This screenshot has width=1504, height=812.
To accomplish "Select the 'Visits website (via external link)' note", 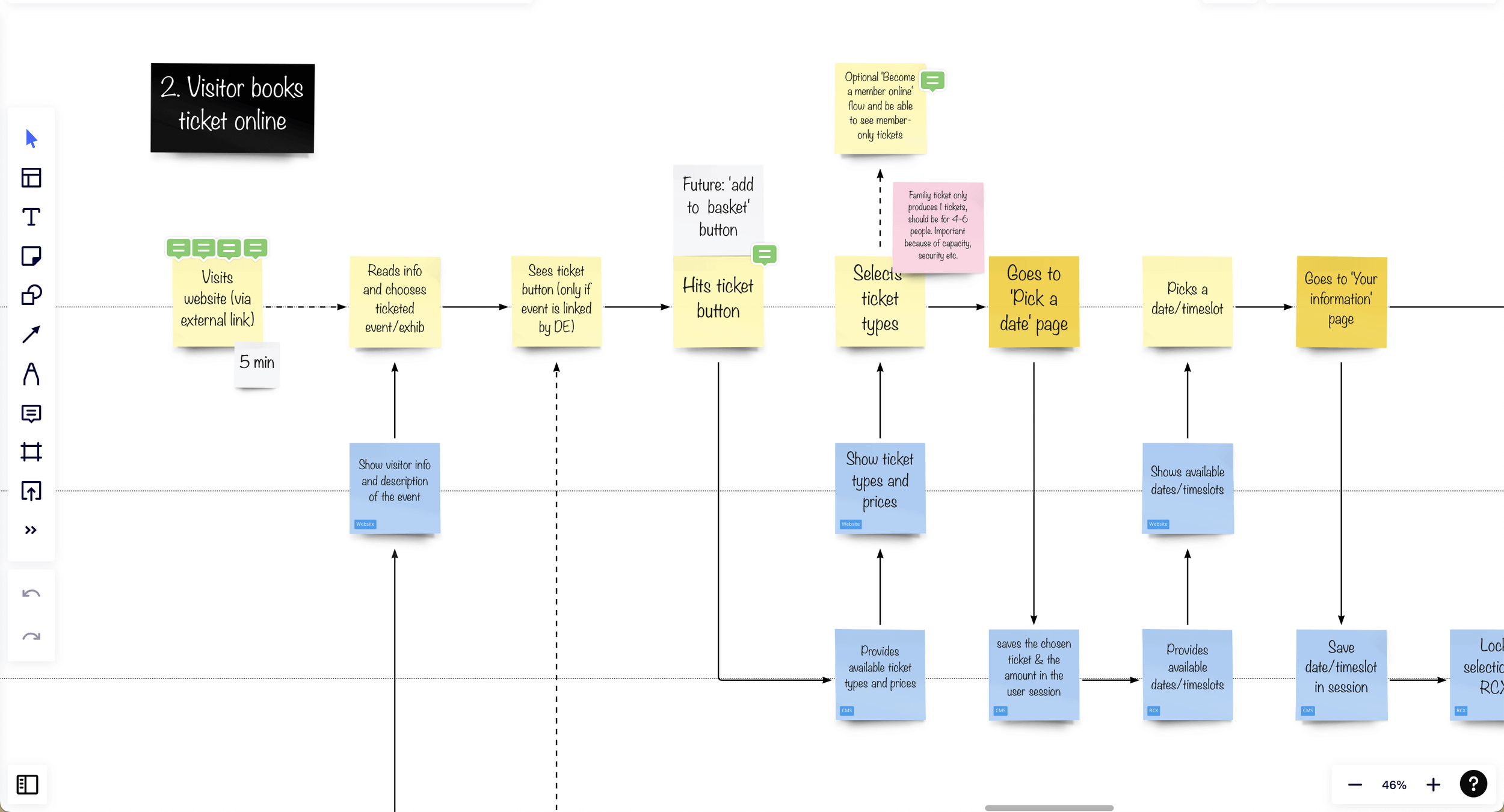I will [217, 301].
